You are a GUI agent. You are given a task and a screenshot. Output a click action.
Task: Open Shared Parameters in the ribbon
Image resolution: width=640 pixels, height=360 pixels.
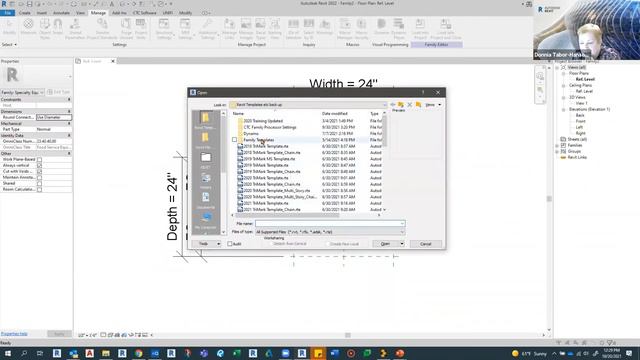click(x=75, y=29)
